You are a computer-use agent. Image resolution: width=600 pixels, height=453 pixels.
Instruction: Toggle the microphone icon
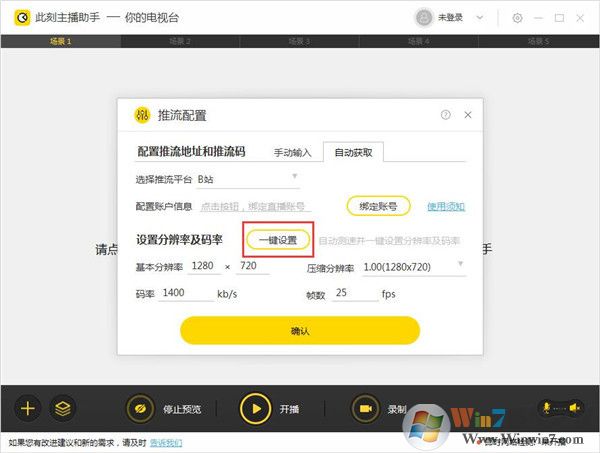pos(546,408)
